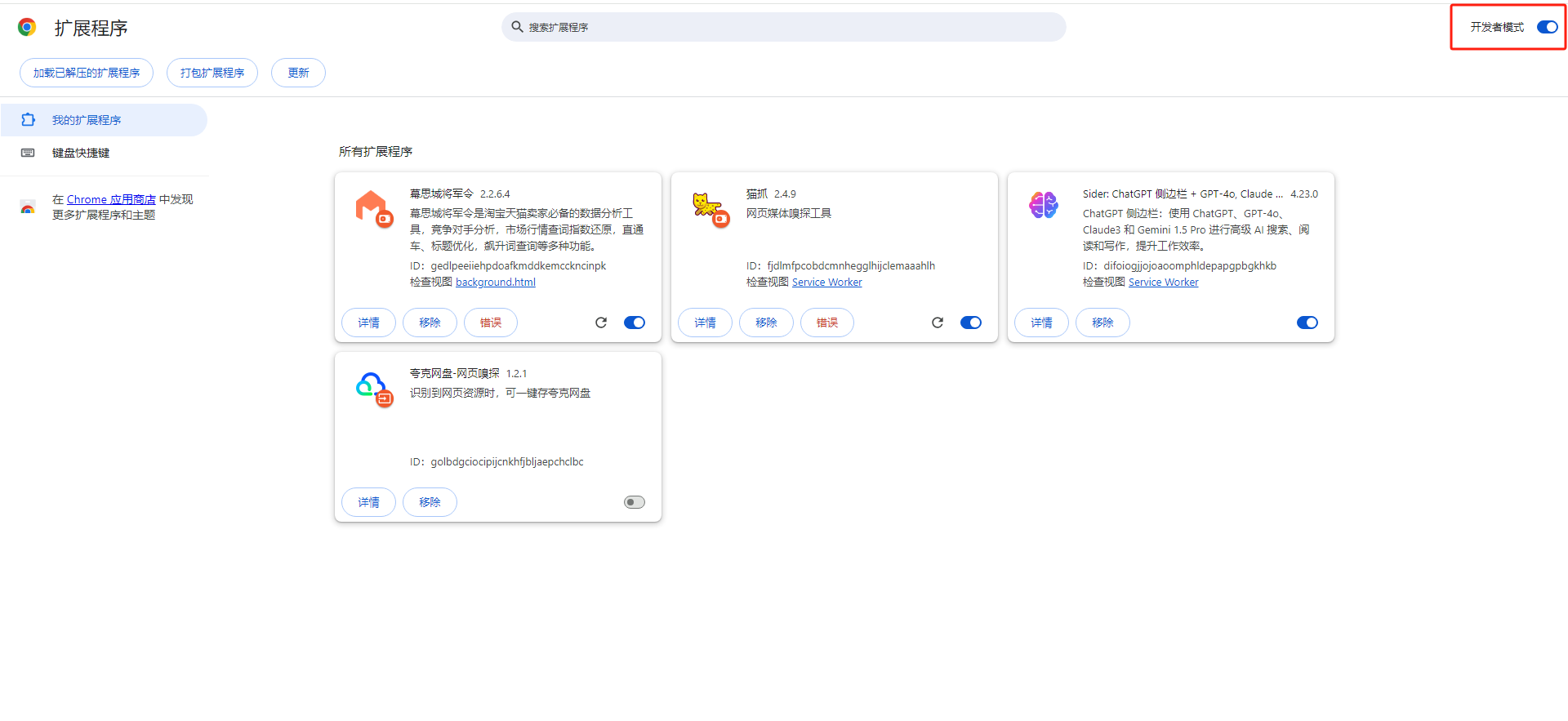
Task: Click the 夸克网盘-网页嗅探 extension name
Action: point(455,373)
